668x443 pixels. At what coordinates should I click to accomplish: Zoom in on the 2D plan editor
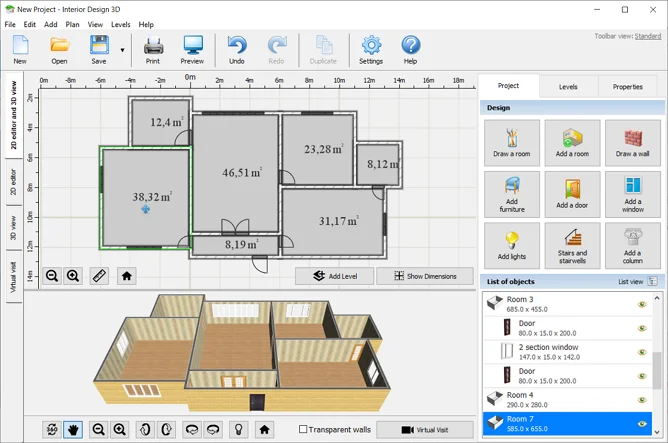click(73, 276)
